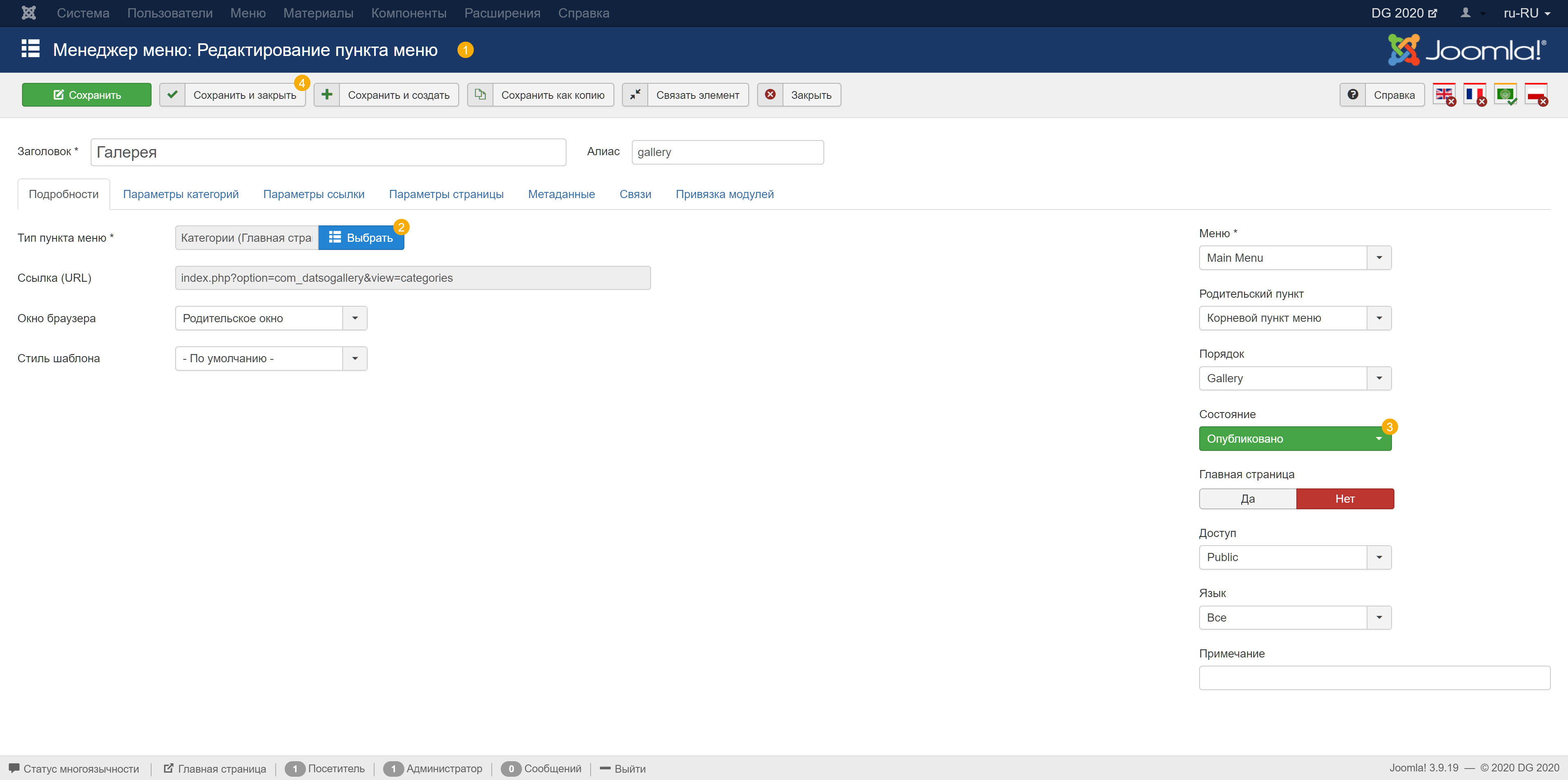1568x780 pixels.
Task: Switch to the Параметры категорий tab
Action: coord(181,194)
